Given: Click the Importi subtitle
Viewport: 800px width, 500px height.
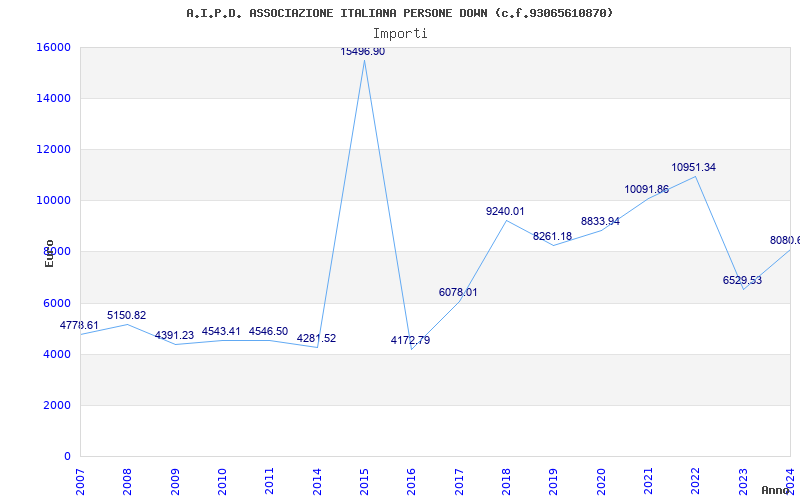Looking at the screenshot, I should click(400, 33).
